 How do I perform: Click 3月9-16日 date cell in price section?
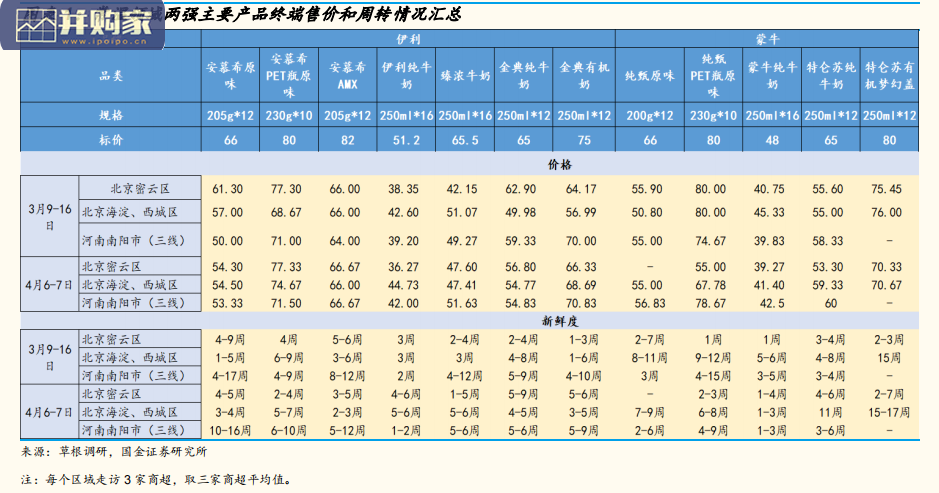coord(50,216)
